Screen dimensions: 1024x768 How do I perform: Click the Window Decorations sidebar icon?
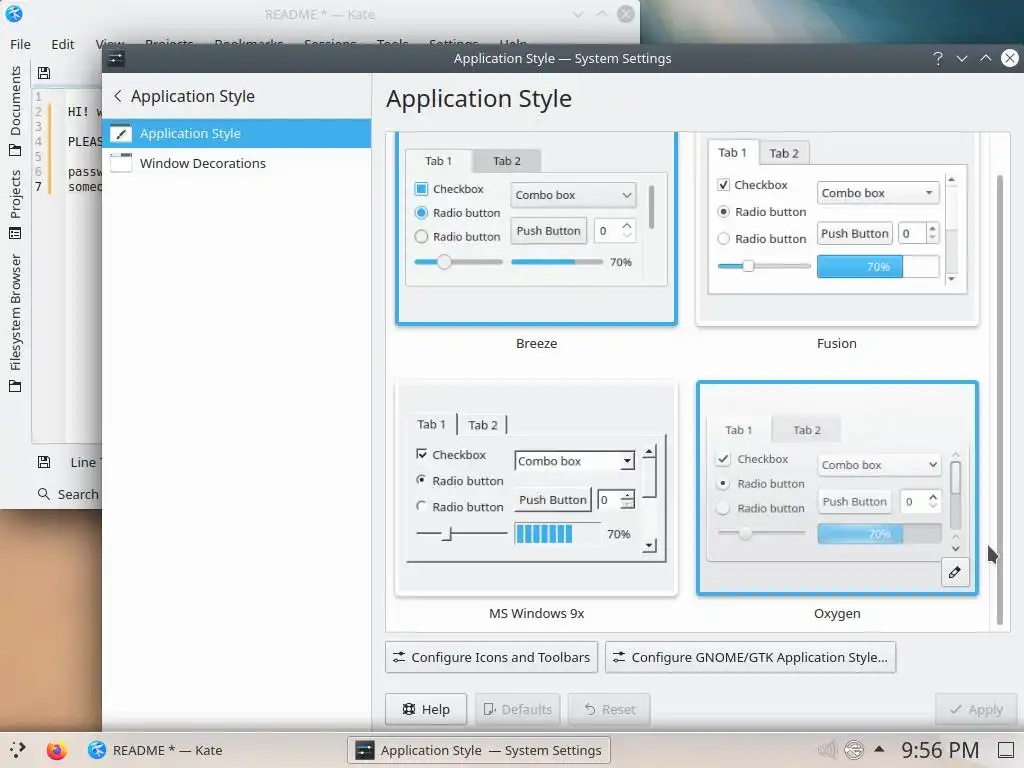[121, 163]
